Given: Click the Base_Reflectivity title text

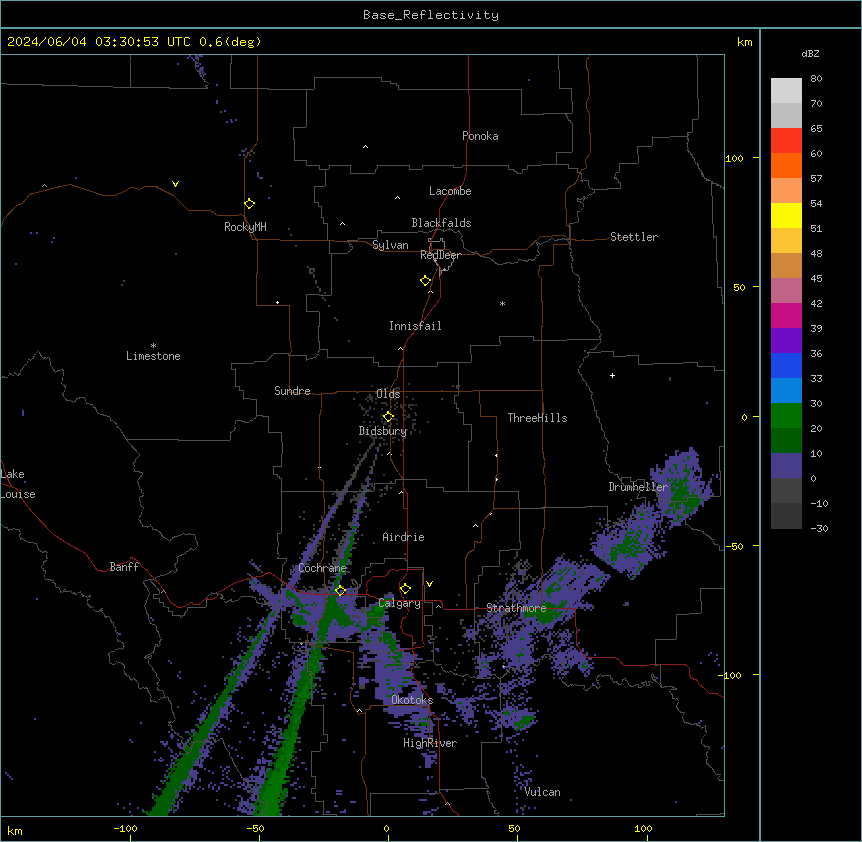Looking at the screenshot, I should [x=431, y=15].
